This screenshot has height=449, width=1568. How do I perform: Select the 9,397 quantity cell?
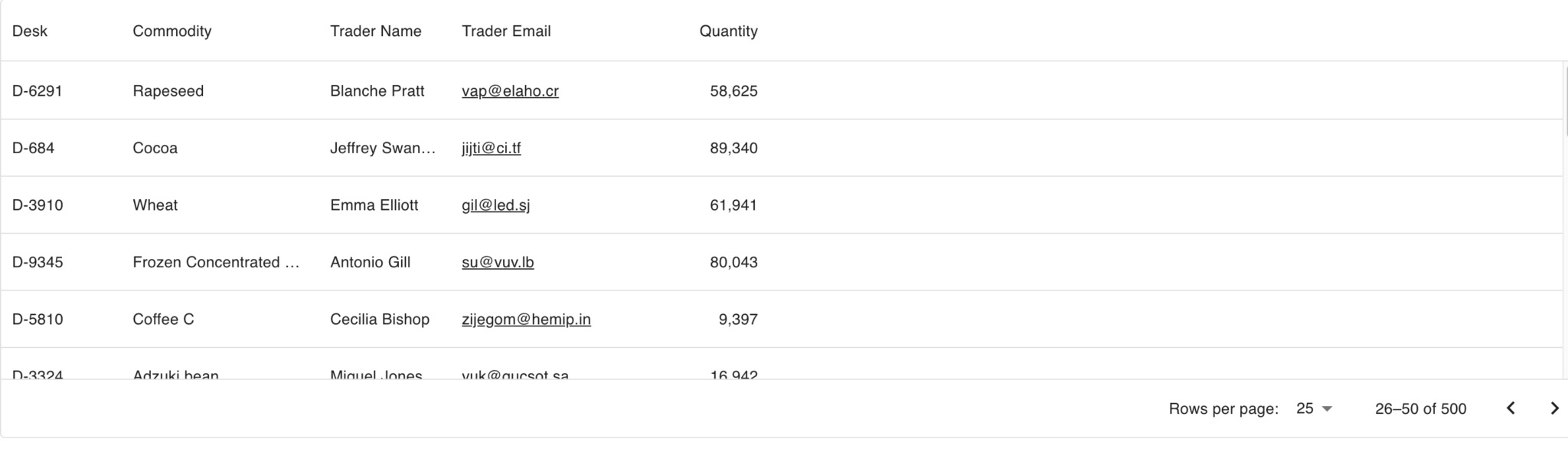tap(737, 320)
